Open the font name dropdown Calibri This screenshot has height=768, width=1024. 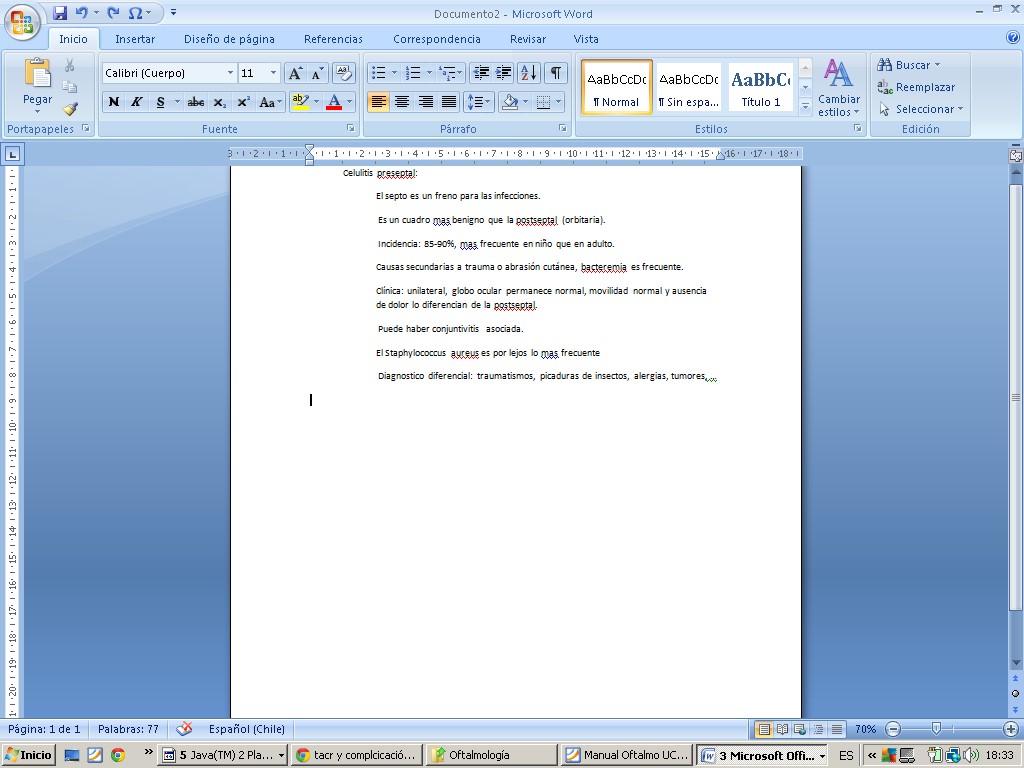(x=230, y=73)
